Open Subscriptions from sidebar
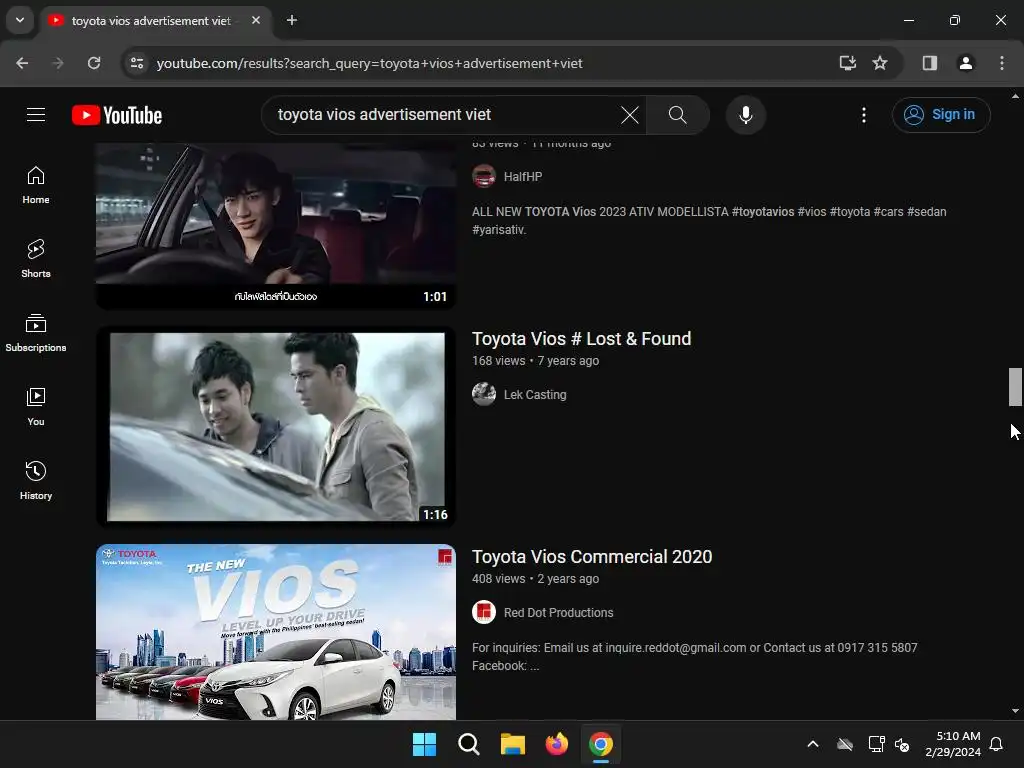The image size is (1024, 768). click(x=36, y=333)
